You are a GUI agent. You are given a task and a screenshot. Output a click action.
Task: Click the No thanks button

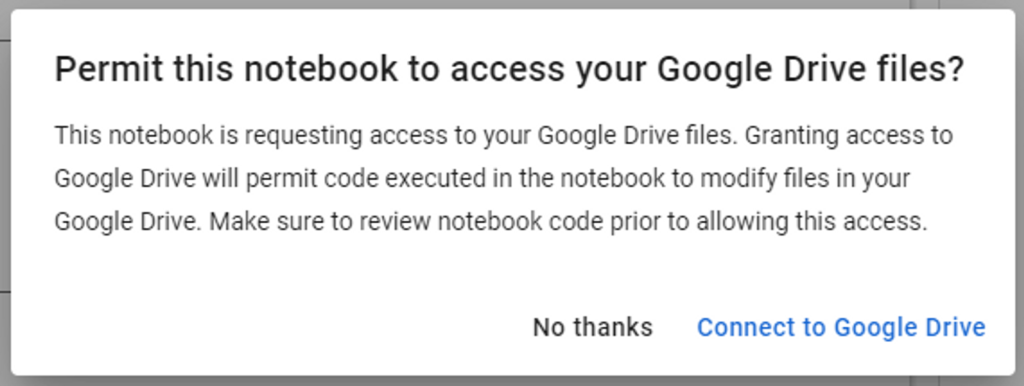tap(592, 327)
